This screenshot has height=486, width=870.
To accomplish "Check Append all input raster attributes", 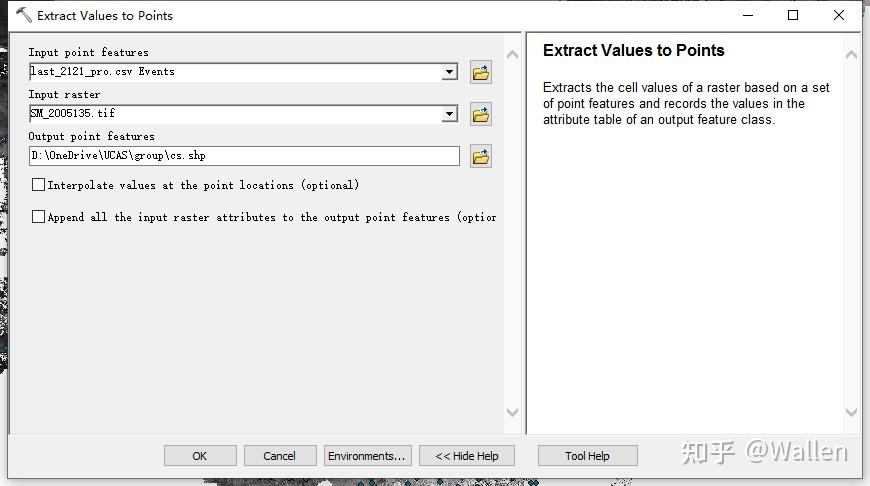I will 39,217.
